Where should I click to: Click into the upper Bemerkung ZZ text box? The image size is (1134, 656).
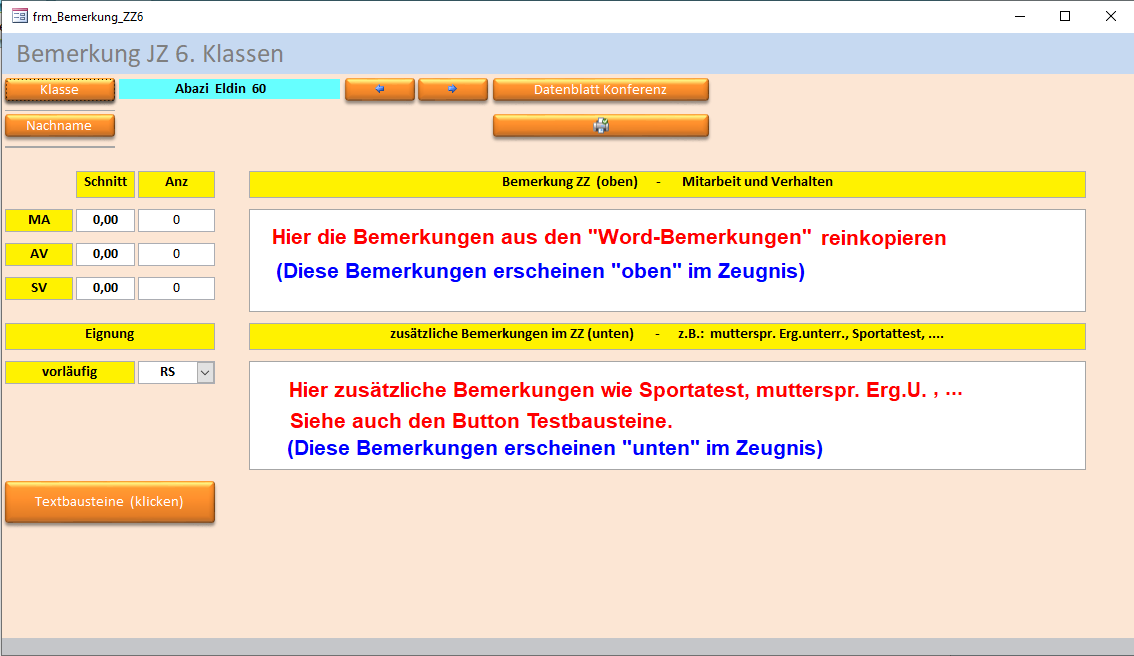tap(666, 260)
